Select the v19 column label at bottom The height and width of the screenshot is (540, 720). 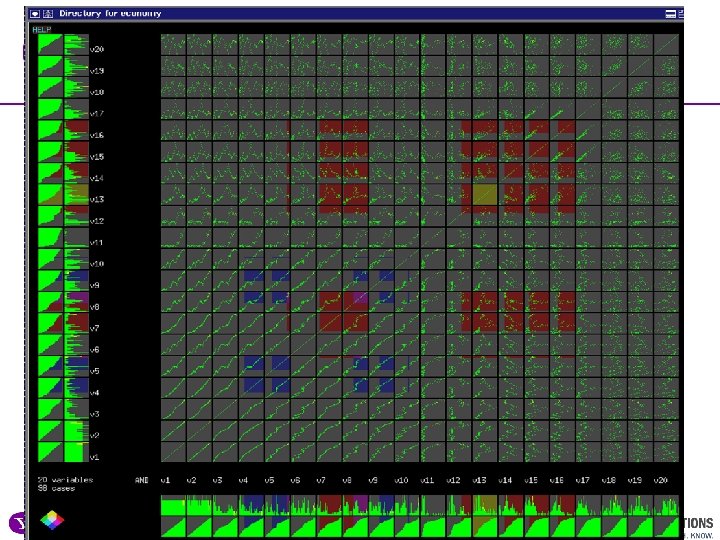point(634,480)
